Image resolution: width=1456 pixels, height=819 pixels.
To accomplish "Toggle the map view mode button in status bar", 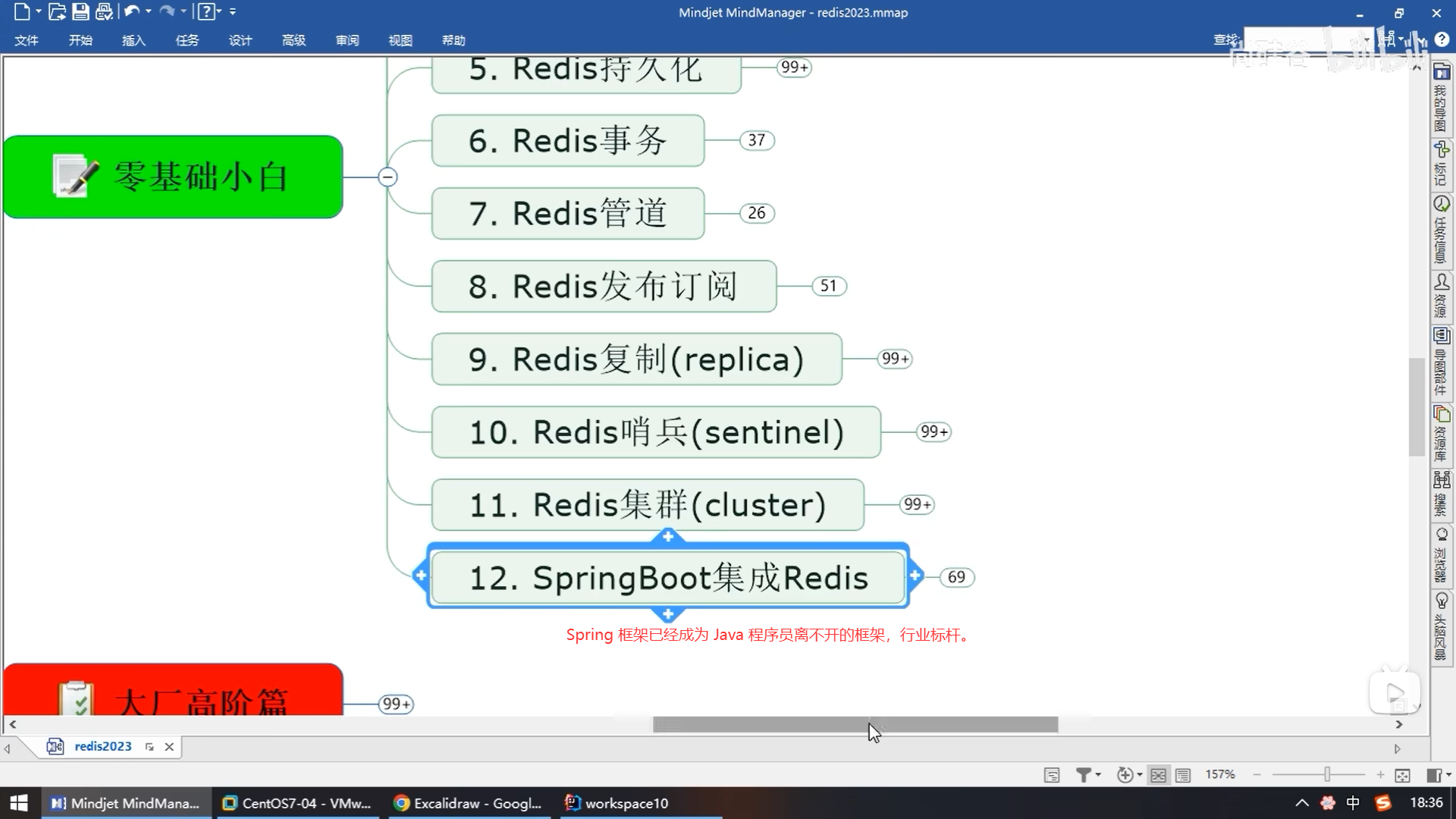I will click(1158, 775).
